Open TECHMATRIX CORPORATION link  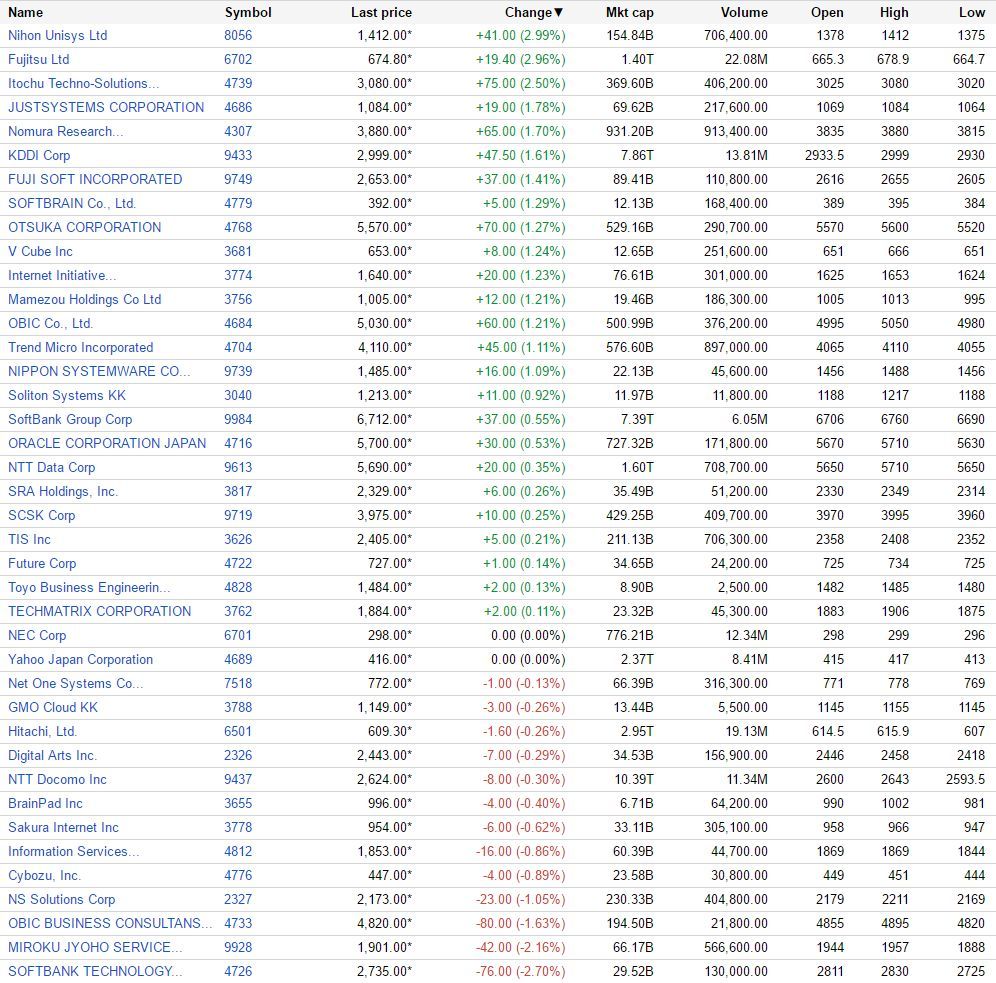[99, 612]
